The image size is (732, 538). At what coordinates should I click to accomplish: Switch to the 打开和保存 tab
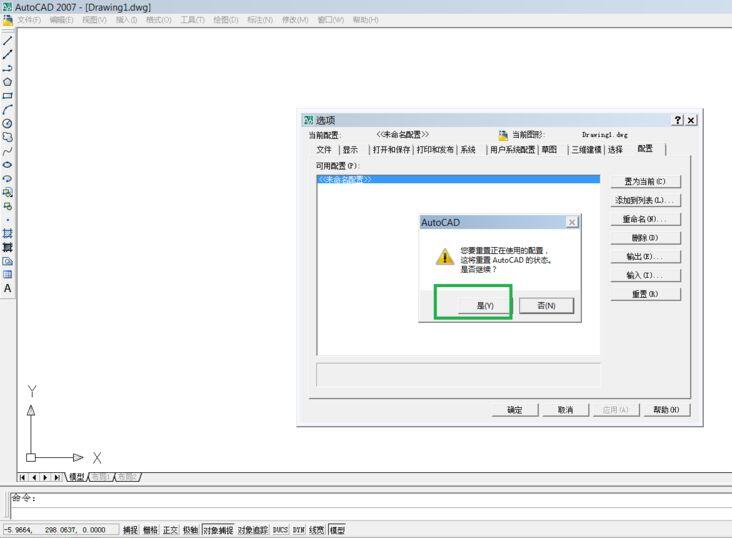pos(392,149)
